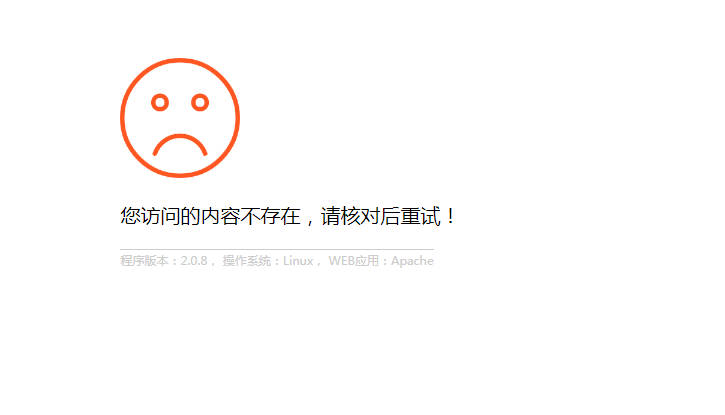Click the text 请核对后重试！

click(389, 216)
